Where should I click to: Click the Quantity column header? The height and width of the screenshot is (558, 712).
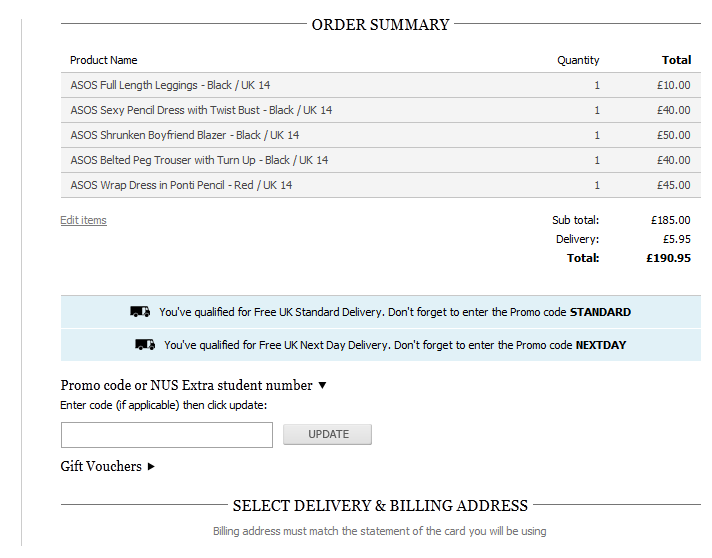point(578,60)
